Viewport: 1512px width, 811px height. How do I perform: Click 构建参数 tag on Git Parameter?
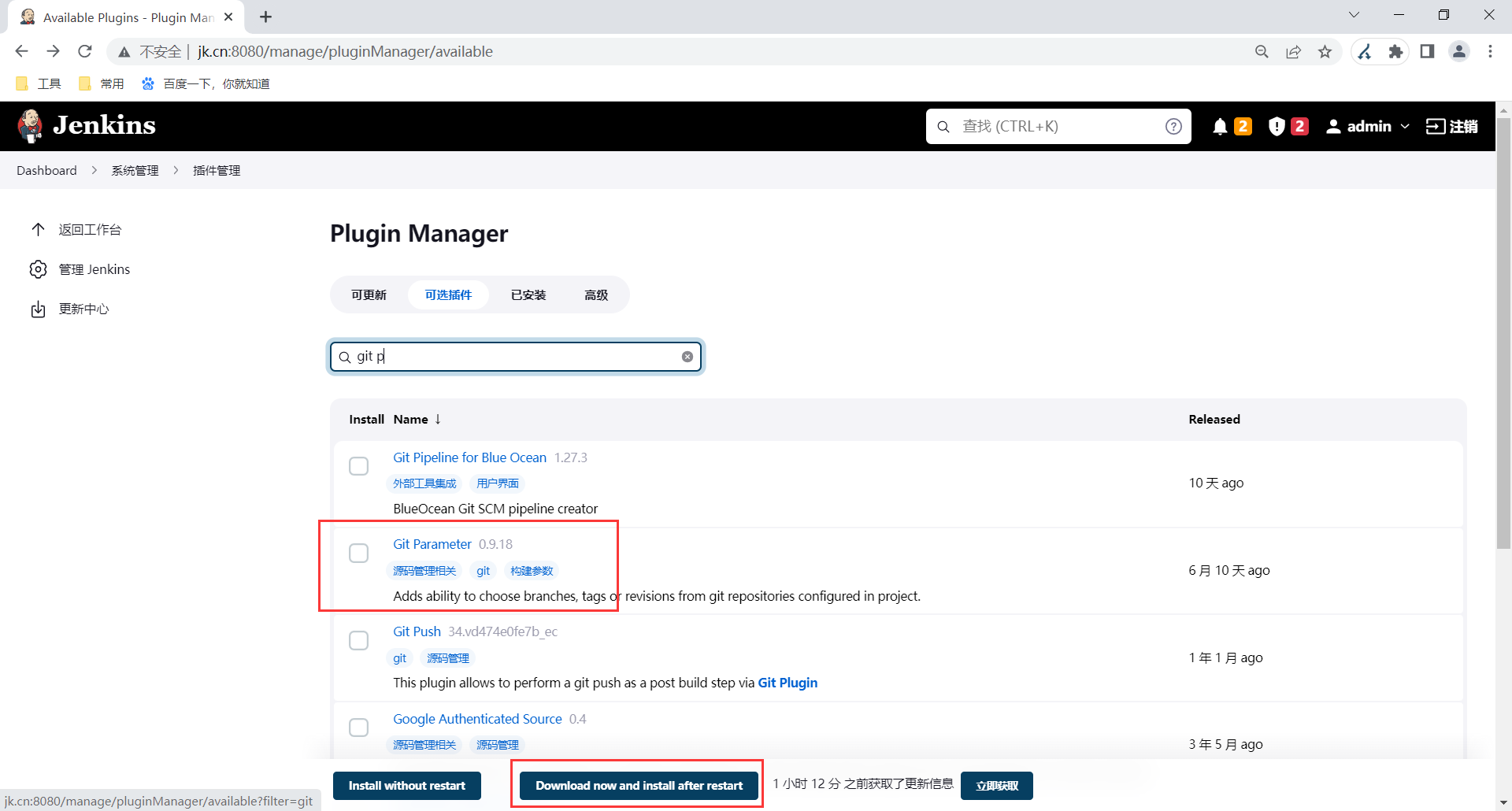click(x=532, y=571)
